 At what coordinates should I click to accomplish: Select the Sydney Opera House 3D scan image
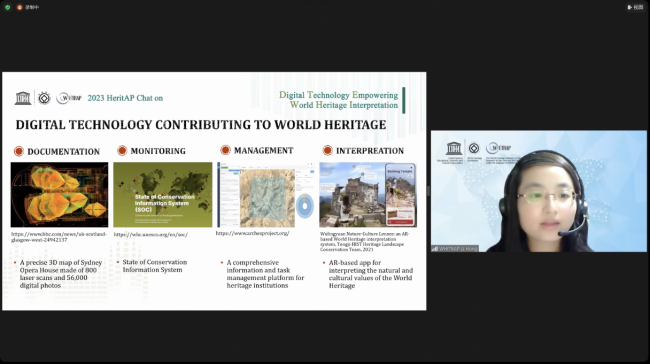[x=59, y=194]
